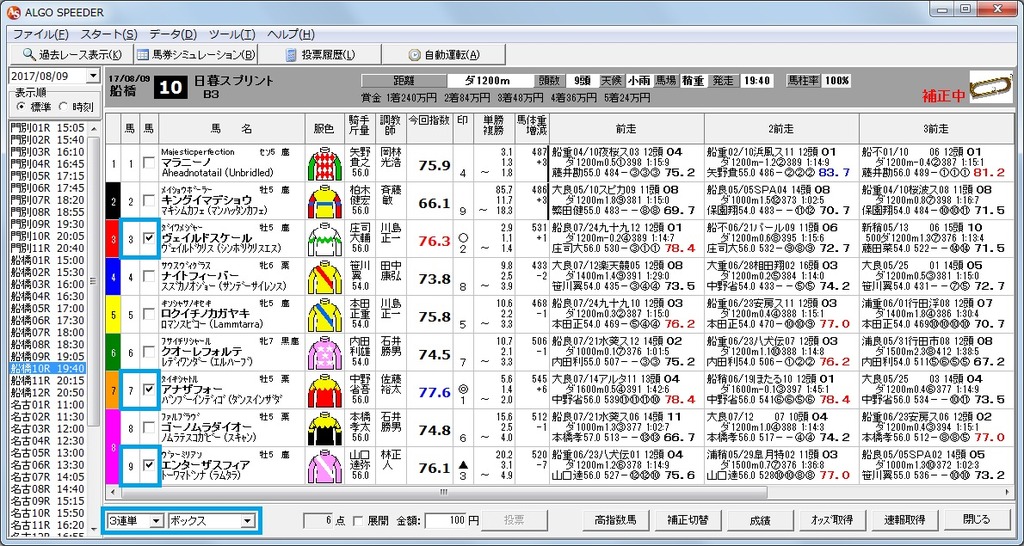
Task: Click the 単勝複勝 column header
Action: [x=494, y=129]
